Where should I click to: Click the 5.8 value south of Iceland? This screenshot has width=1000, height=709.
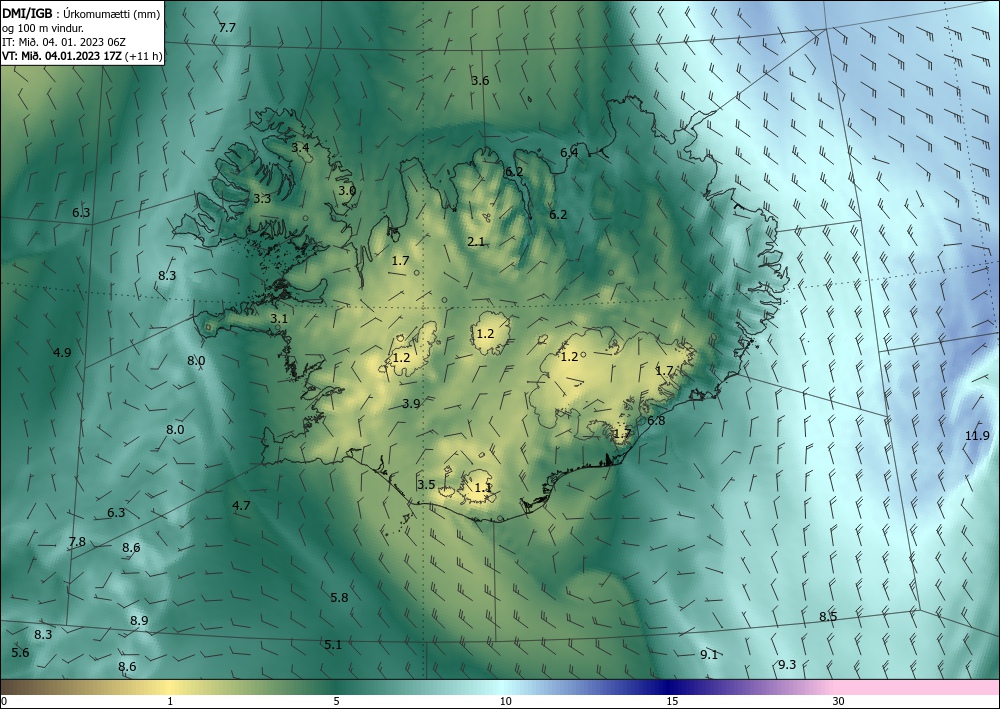(339, 597)
